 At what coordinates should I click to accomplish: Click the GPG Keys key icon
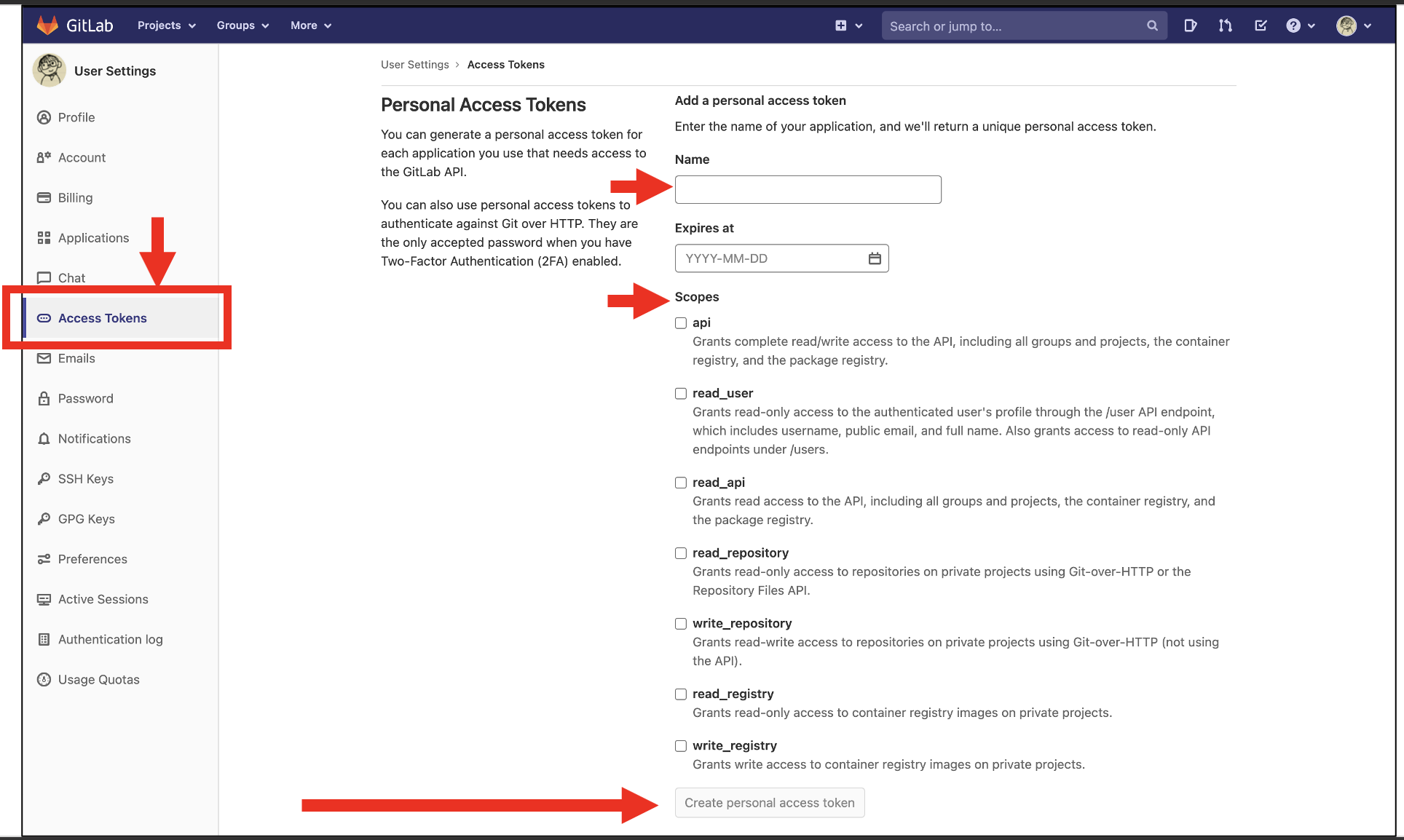pos(44,519)
